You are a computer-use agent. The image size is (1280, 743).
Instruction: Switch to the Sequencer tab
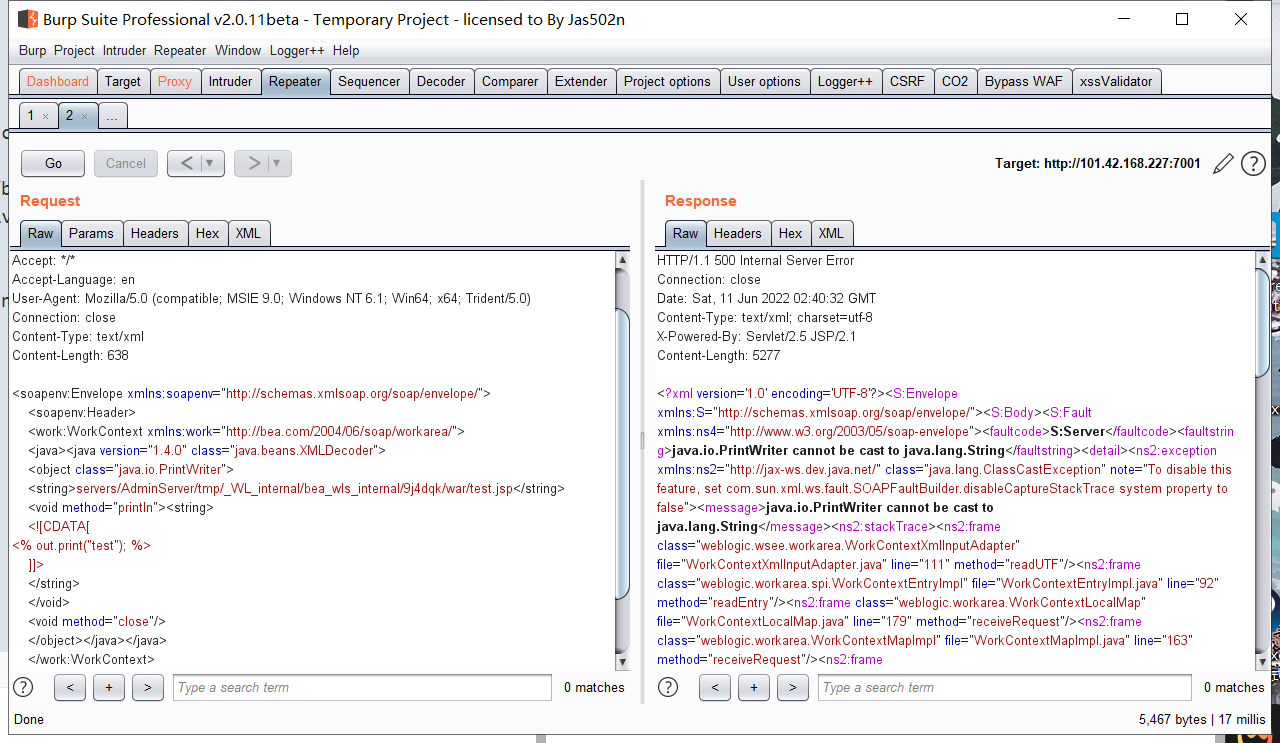(369, 82)
